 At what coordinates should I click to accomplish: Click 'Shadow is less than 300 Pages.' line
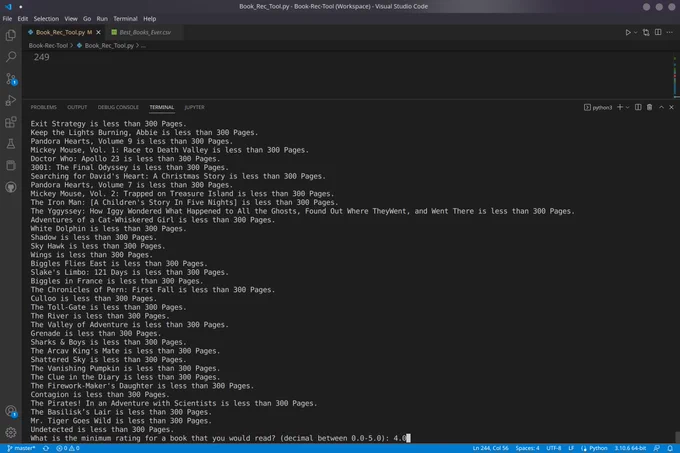tap(94, 238)
